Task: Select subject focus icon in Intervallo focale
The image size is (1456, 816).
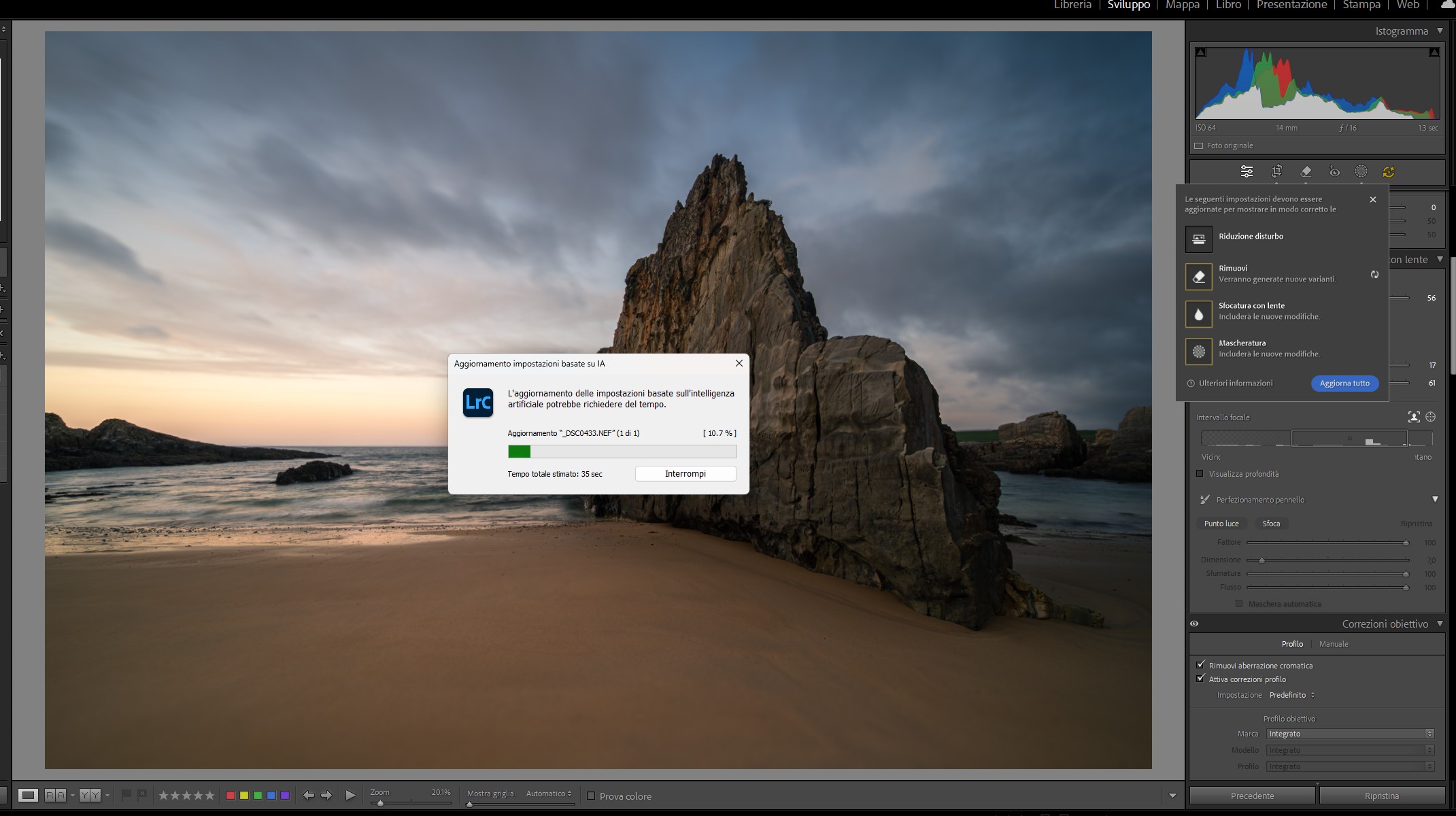Action: (1414, 417)
